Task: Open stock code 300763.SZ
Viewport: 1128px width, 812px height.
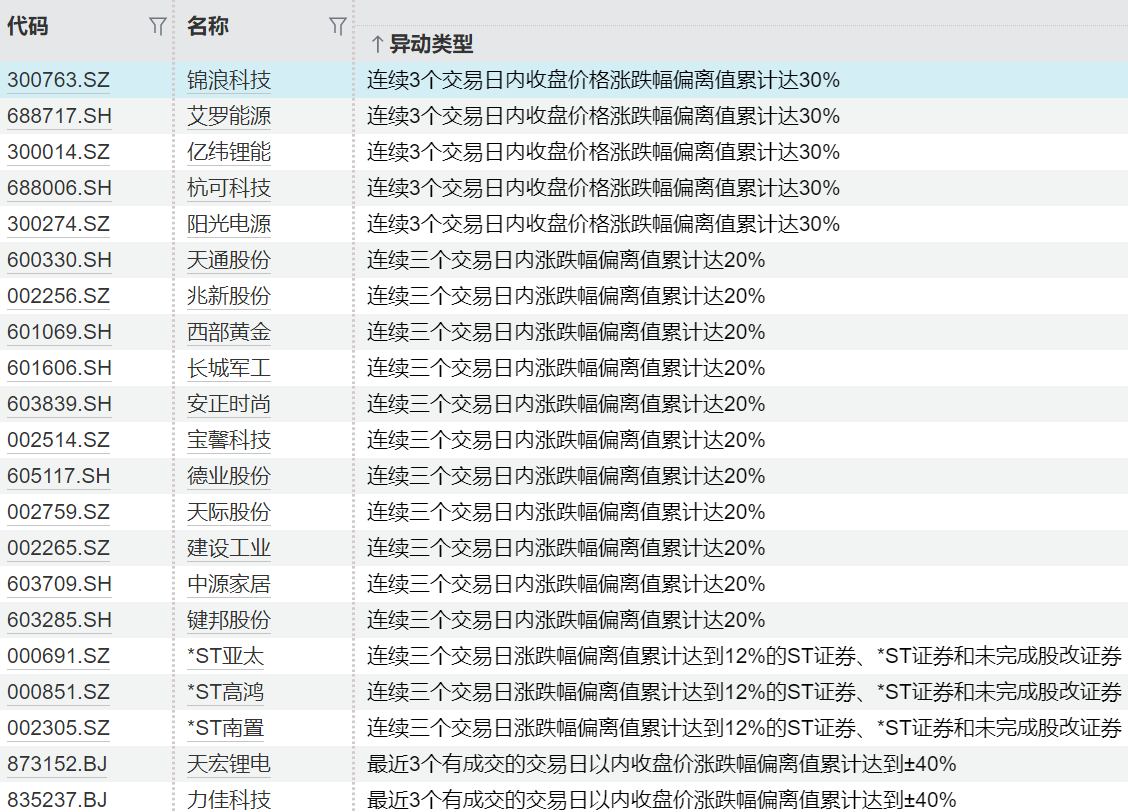Action: tap(58, 80)
